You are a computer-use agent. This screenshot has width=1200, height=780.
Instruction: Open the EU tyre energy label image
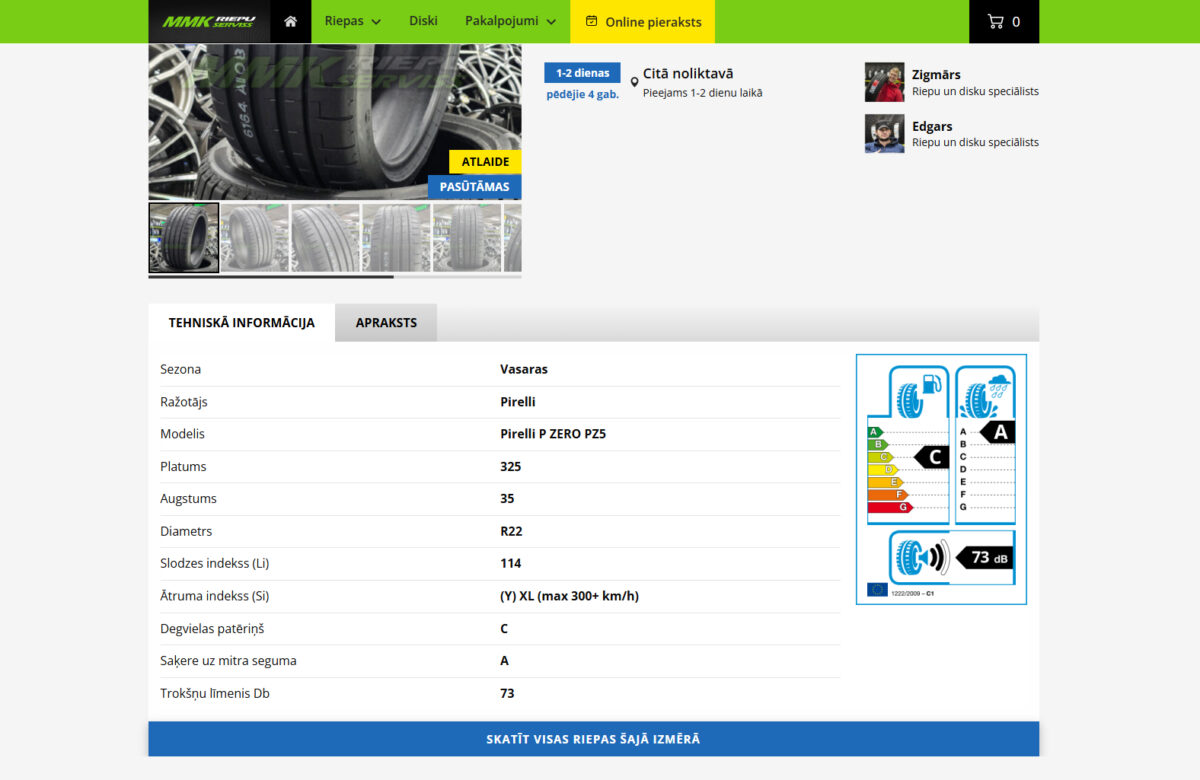tap(941, 479)
